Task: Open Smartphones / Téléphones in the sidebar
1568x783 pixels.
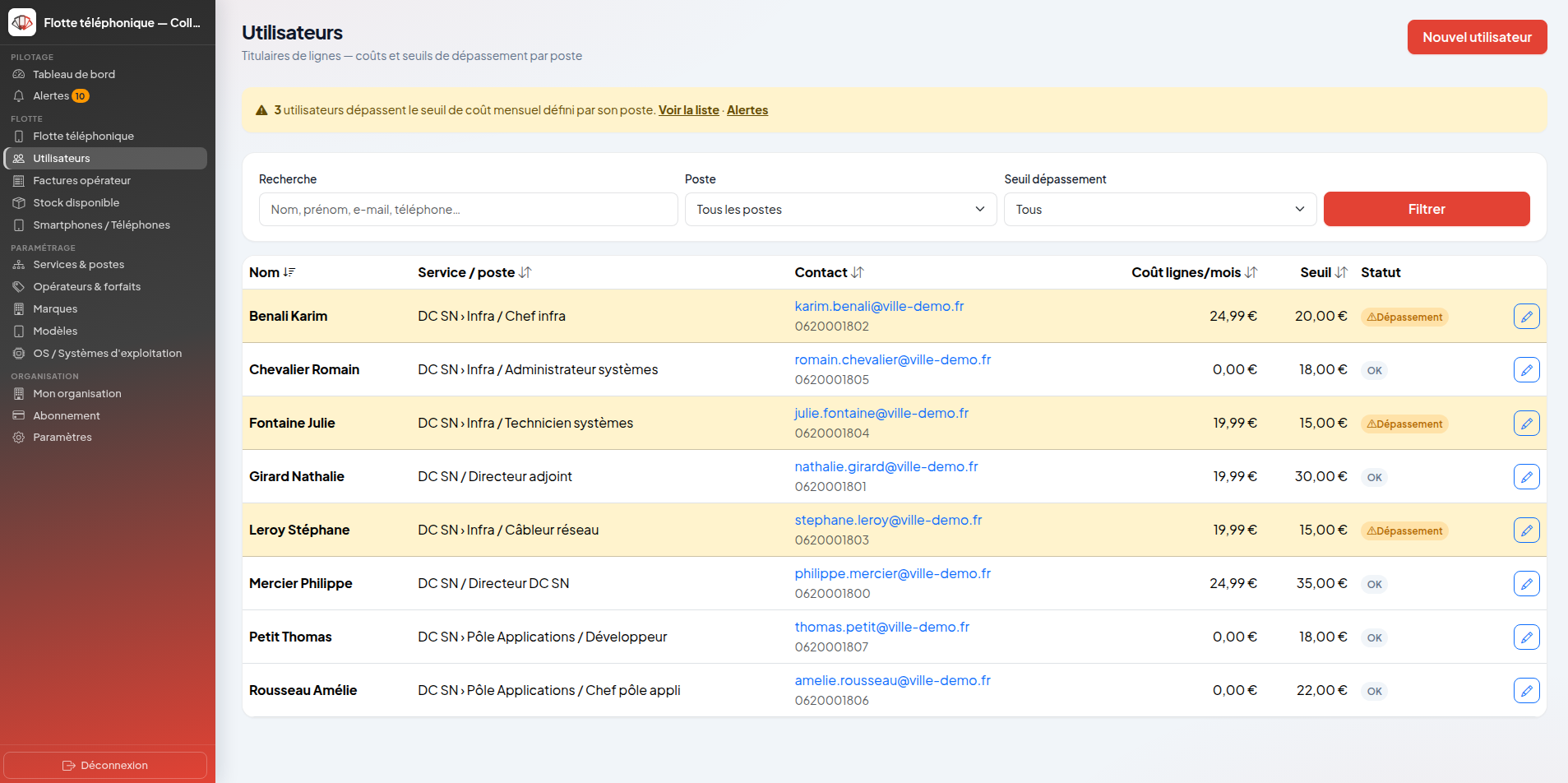Action: (105, 225)
